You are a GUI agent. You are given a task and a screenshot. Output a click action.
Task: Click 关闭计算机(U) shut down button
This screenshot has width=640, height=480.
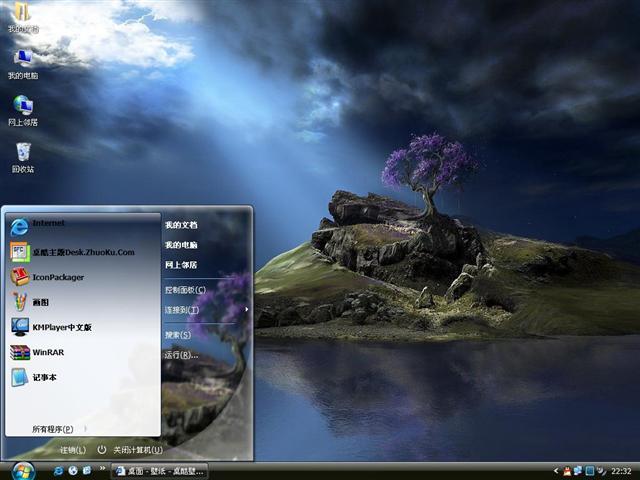click(138, 450)
